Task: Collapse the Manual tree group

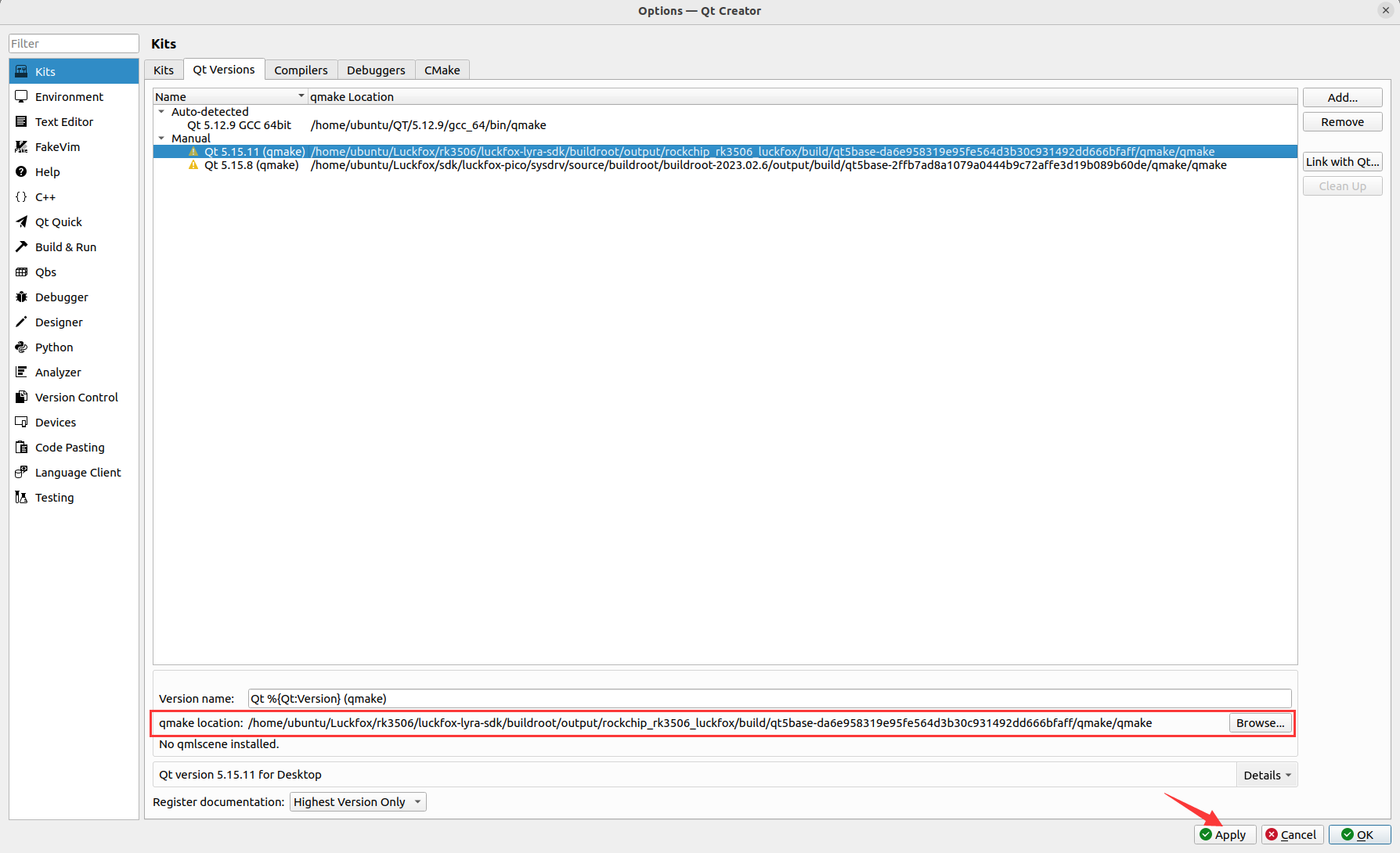Action: click(x=162, y=139)
